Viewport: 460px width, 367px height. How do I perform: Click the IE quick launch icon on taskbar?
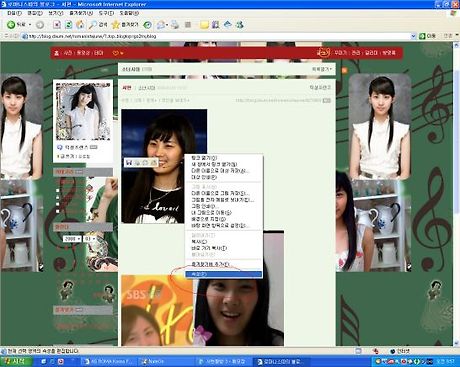tap(44, 361)
